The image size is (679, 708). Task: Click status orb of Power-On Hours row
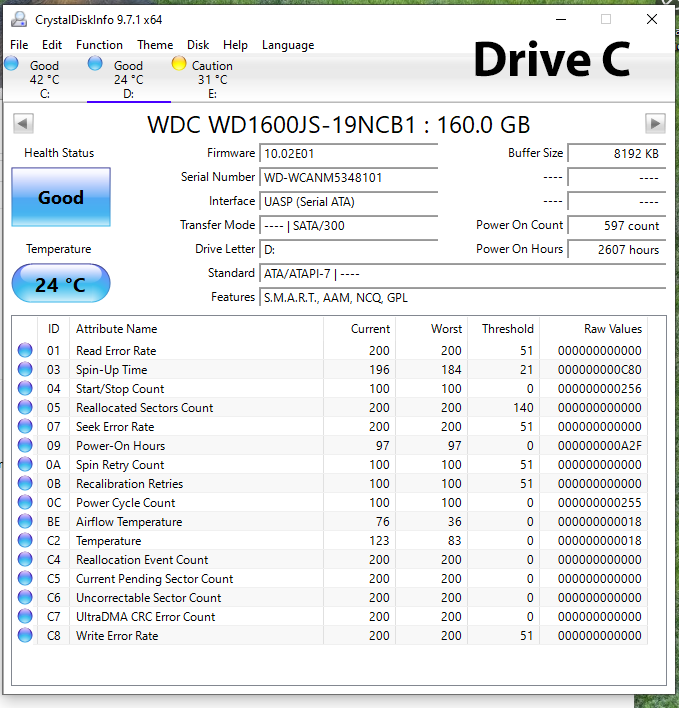[25, 445]
